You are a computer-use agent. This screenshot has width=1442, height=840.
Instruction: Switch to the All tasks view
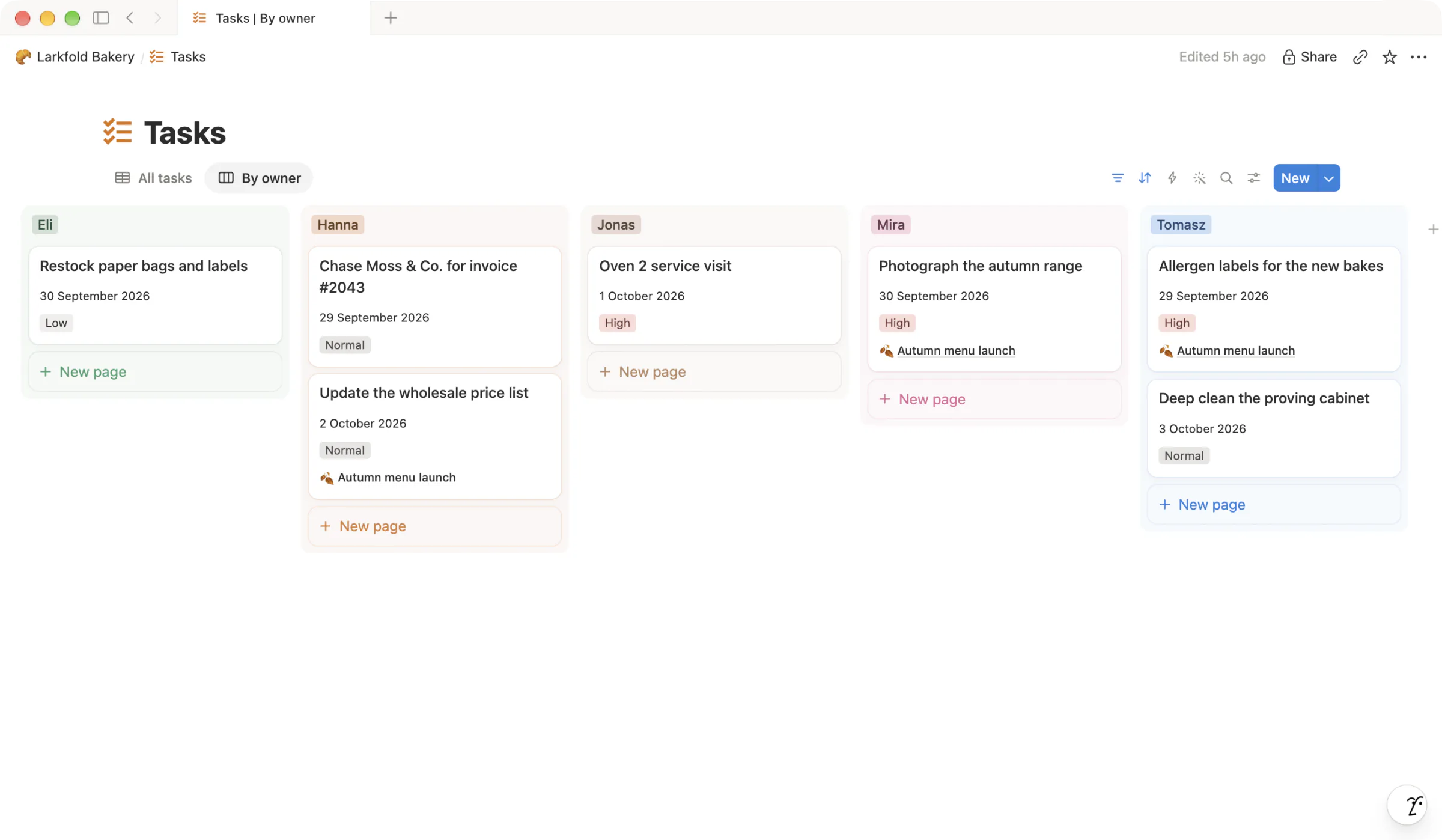[x=153, y=178]
